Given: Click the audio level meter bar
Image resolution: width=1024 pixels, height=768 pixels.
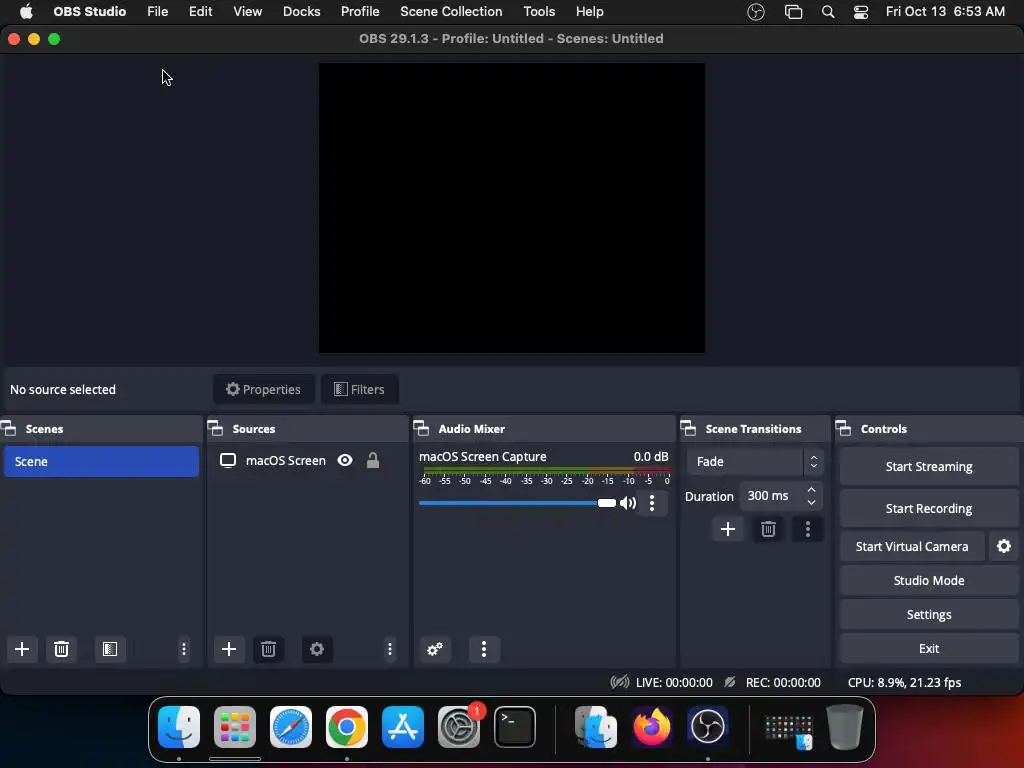Looking at the screenshot, I should (x=547, y=470).
